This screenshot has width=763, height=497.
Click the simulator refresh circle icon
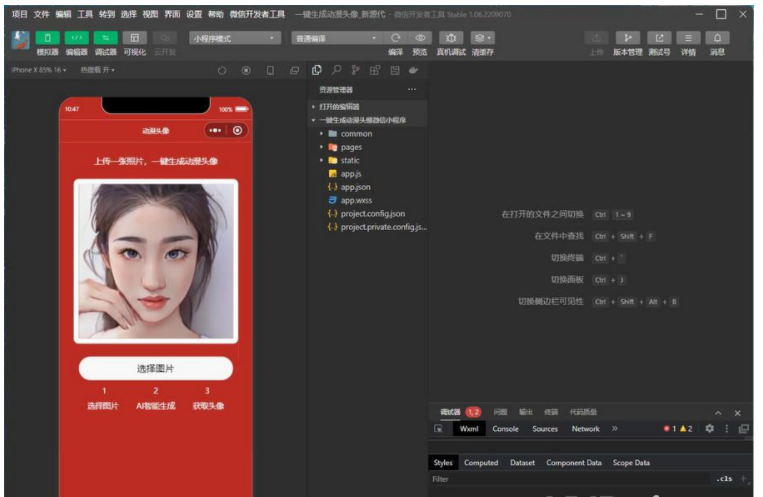(x=222, y=71)
